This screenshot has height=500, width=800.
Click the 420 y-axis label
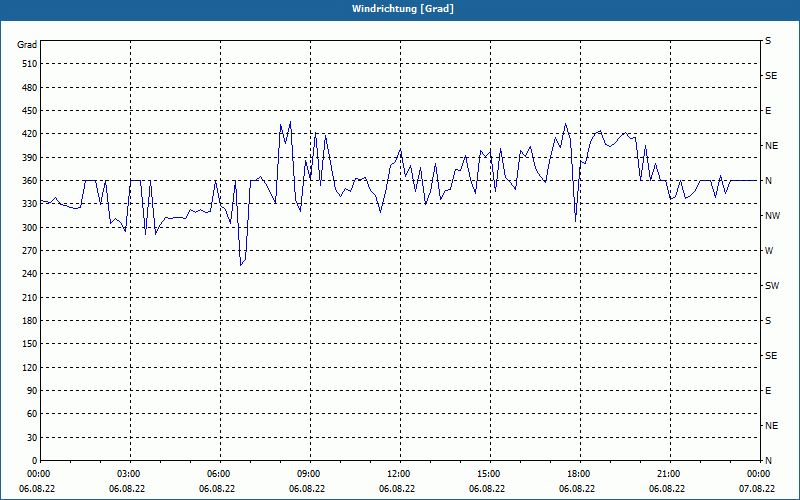30,134
